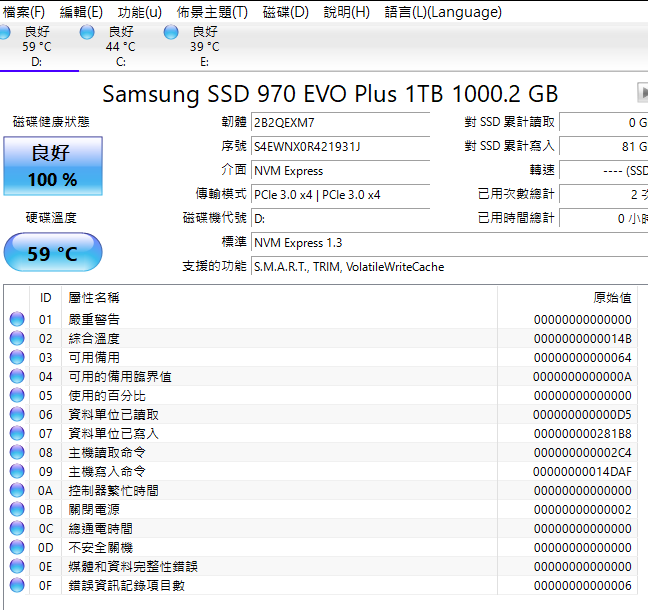Open the 說明(H) menu
The image size is (648, 610).
point(346,12)
